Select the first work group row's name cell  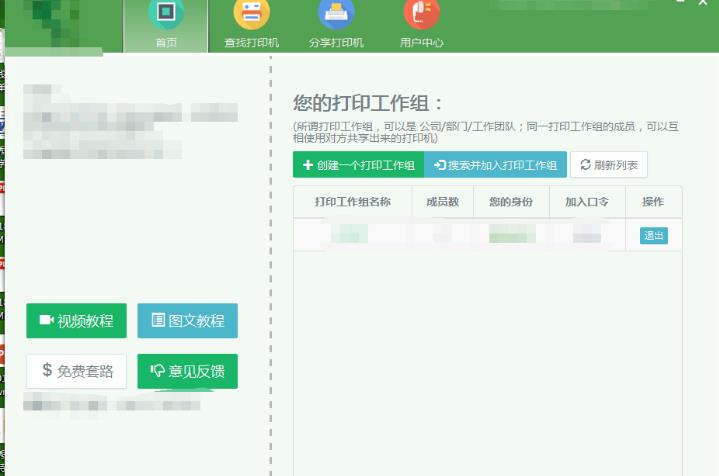352,235
